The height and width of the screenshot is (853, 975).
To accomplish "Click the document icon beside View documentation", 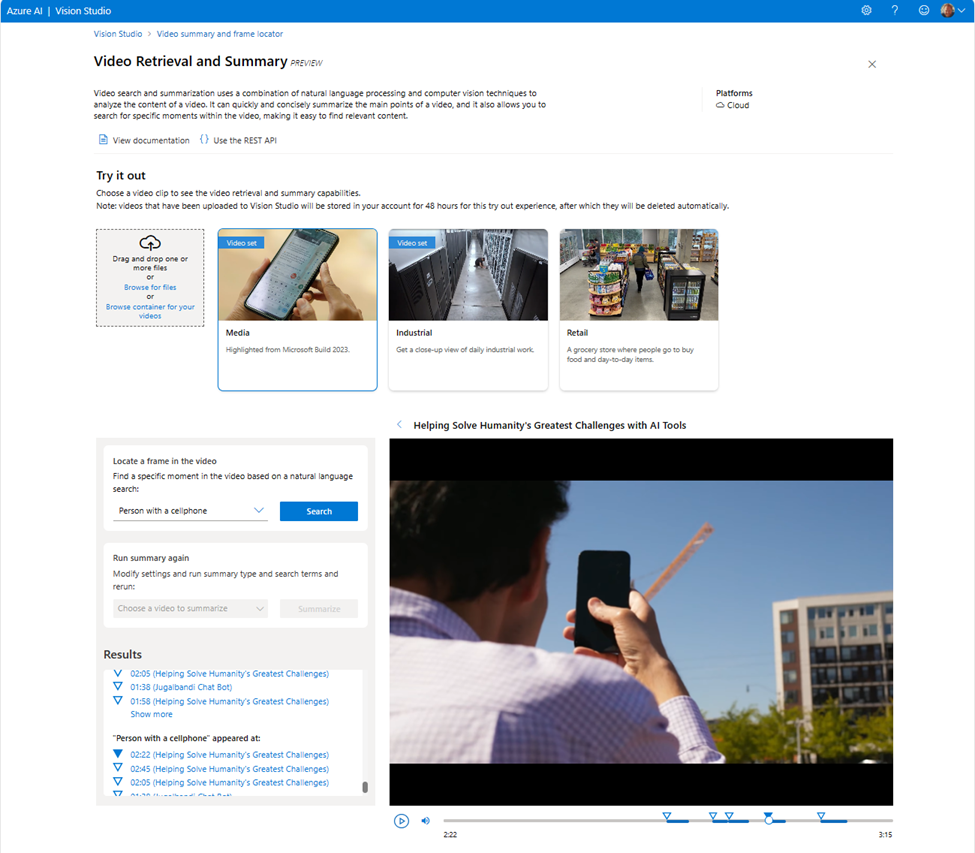I will [103, 140].
